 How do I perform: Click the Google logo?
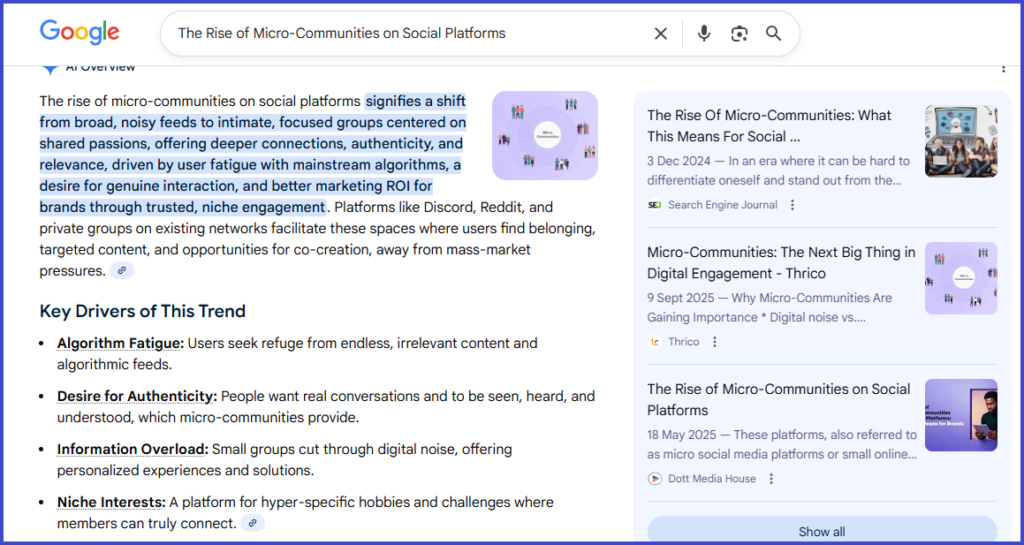pos(80,32)
